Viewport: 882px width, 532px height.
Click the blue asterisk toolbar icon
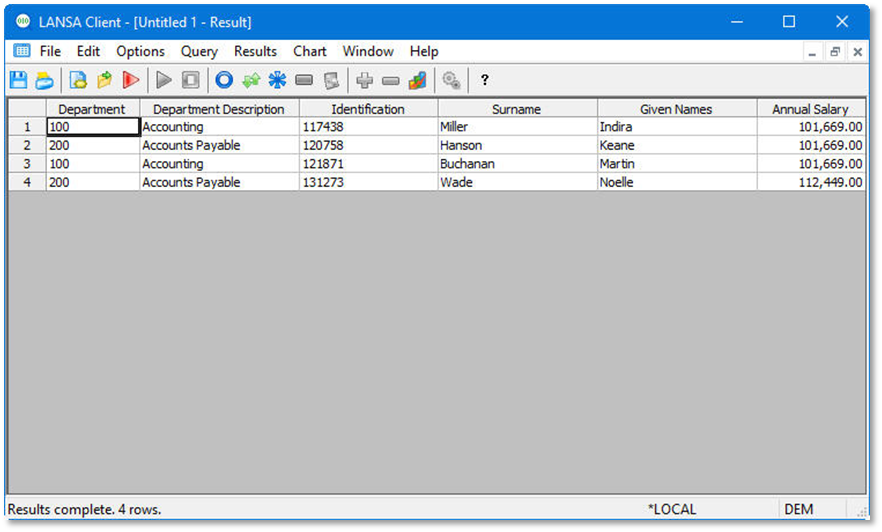pos(277,80)
